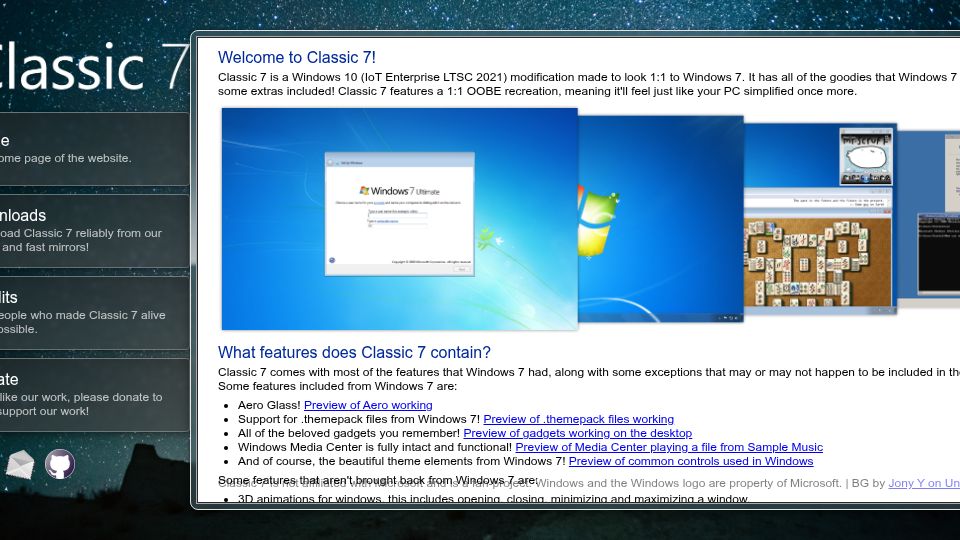Follow 'Preview of .themepack files working' link
Viewport: 960px width, 540px height.
(579, 419)
